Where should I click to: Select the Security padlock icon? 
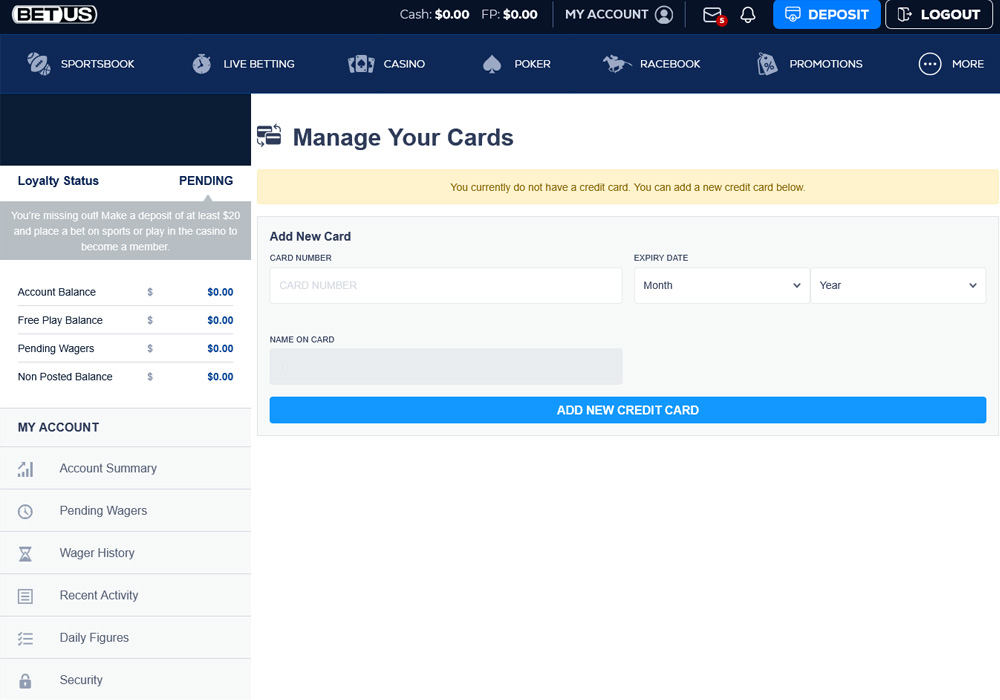(24, 680)
